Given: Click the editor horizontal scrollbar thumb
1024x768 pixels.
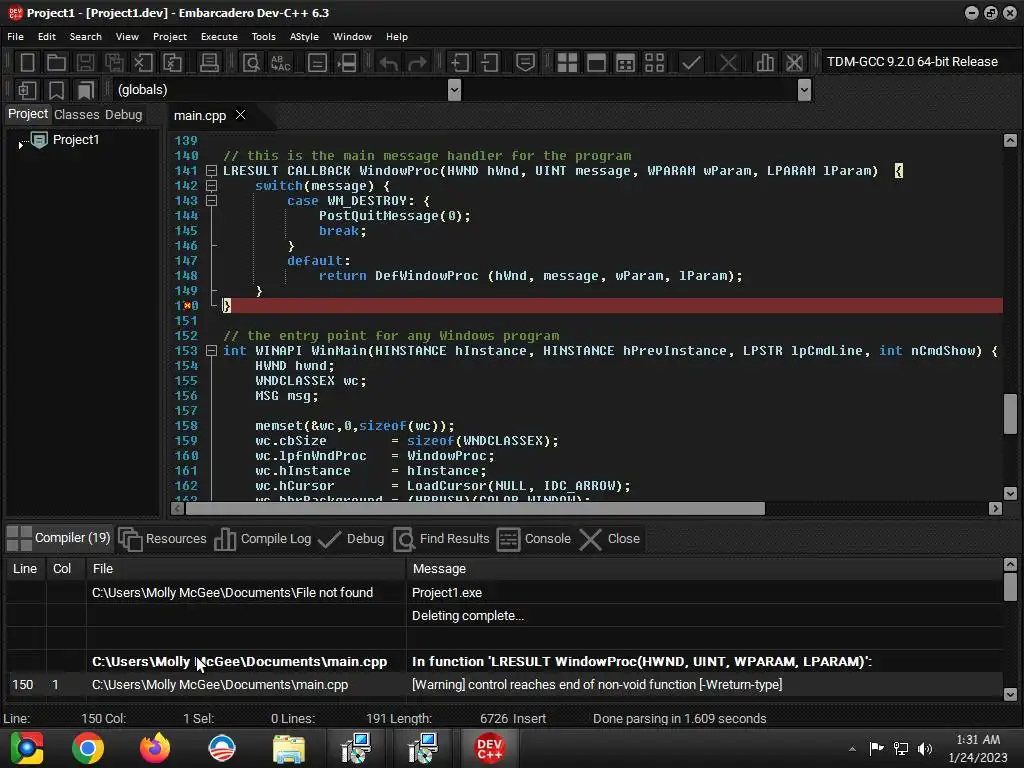Looking at the screenshot, I should click(475, 509).
